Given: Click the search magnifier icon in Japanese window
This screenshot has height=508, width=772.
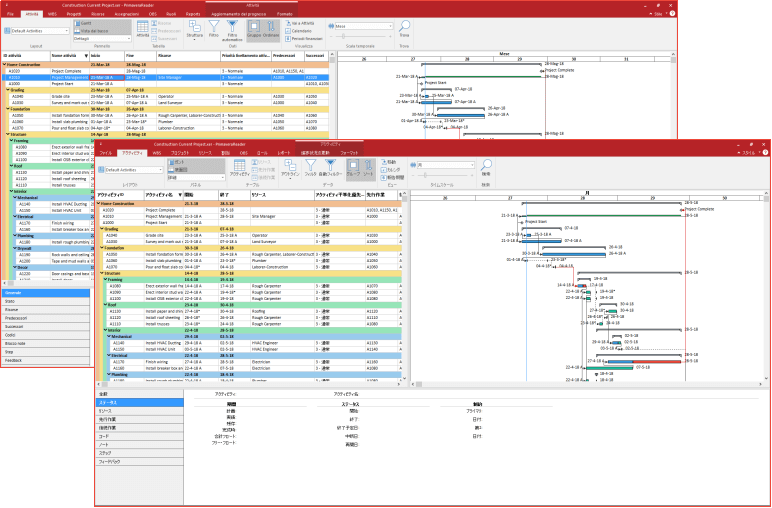Looking at the screenshot, I should [x=486, y=164].
